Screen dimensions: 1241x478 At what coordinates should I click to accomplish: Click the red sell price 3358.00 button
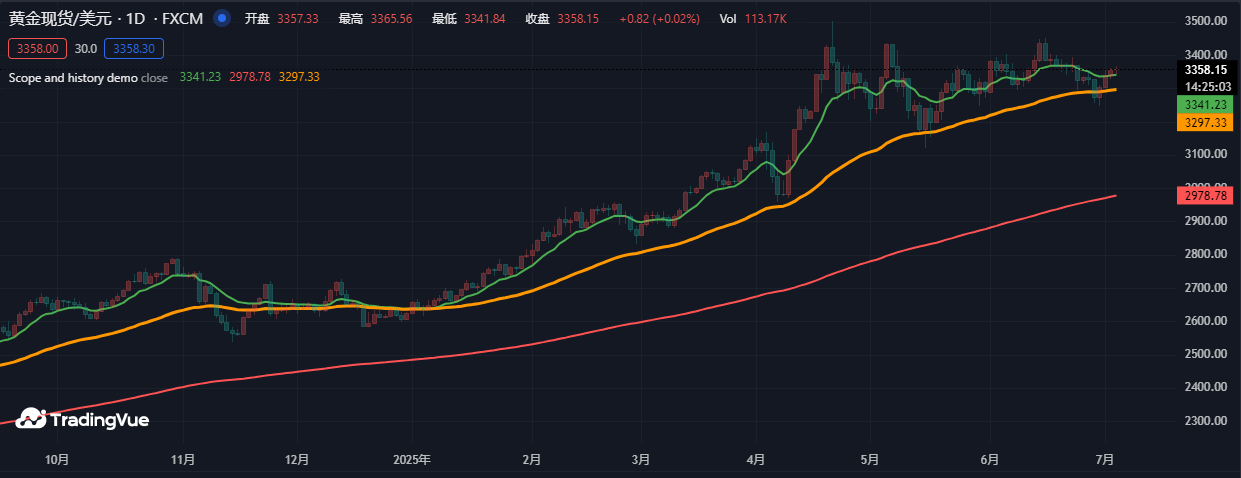pyautogui.click(x=37, y=47)
